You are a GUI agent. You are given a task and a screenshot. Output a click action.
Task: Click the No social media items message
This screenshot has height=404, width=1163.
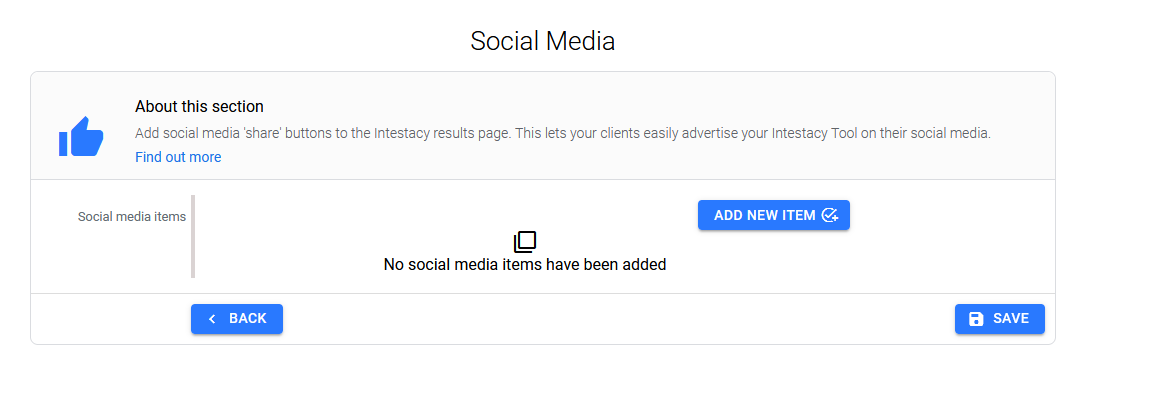tap(525, 265)
